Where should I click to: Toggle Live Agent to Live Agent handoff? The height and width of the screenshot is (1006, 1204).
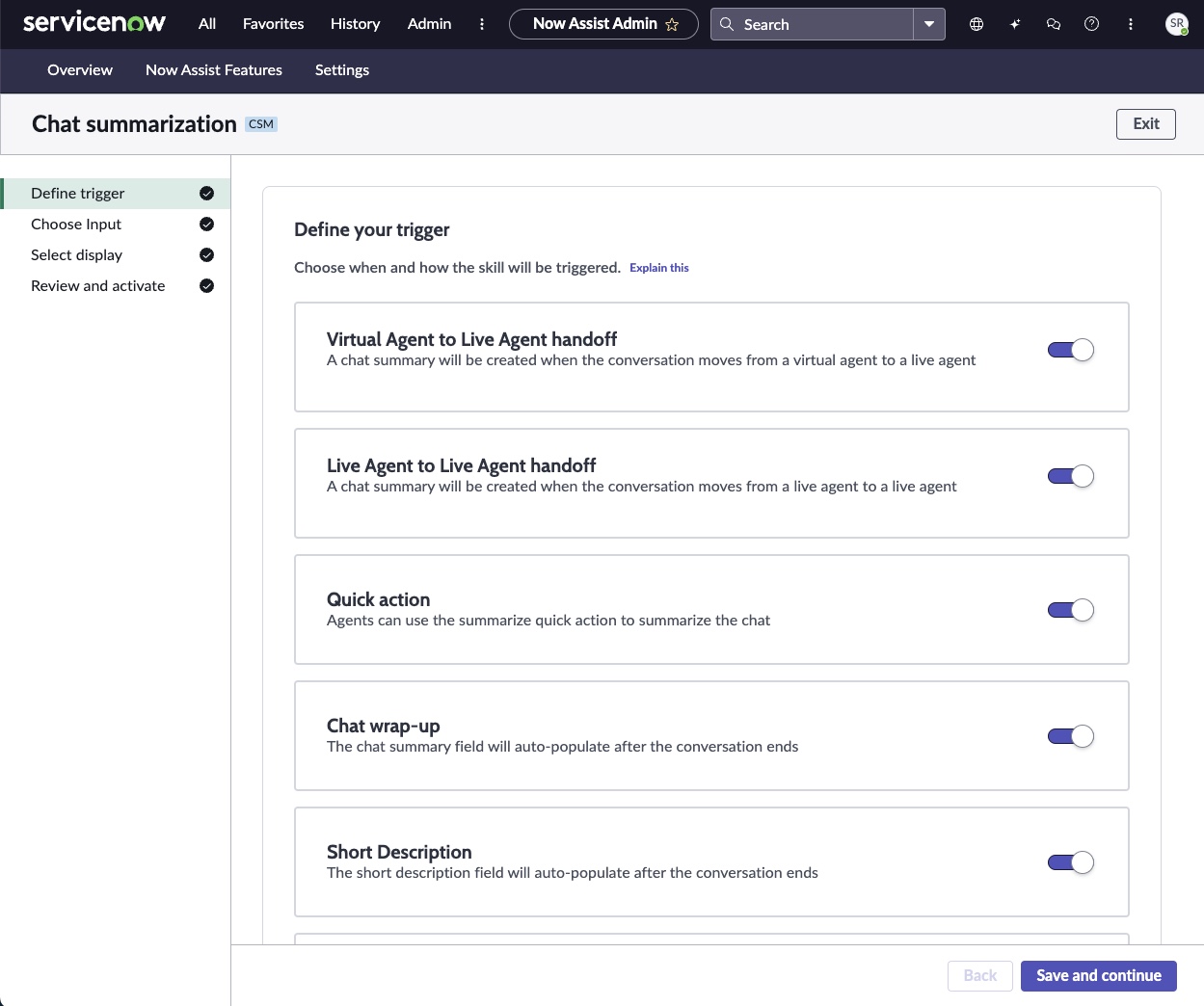click(x=1071, y=476)
